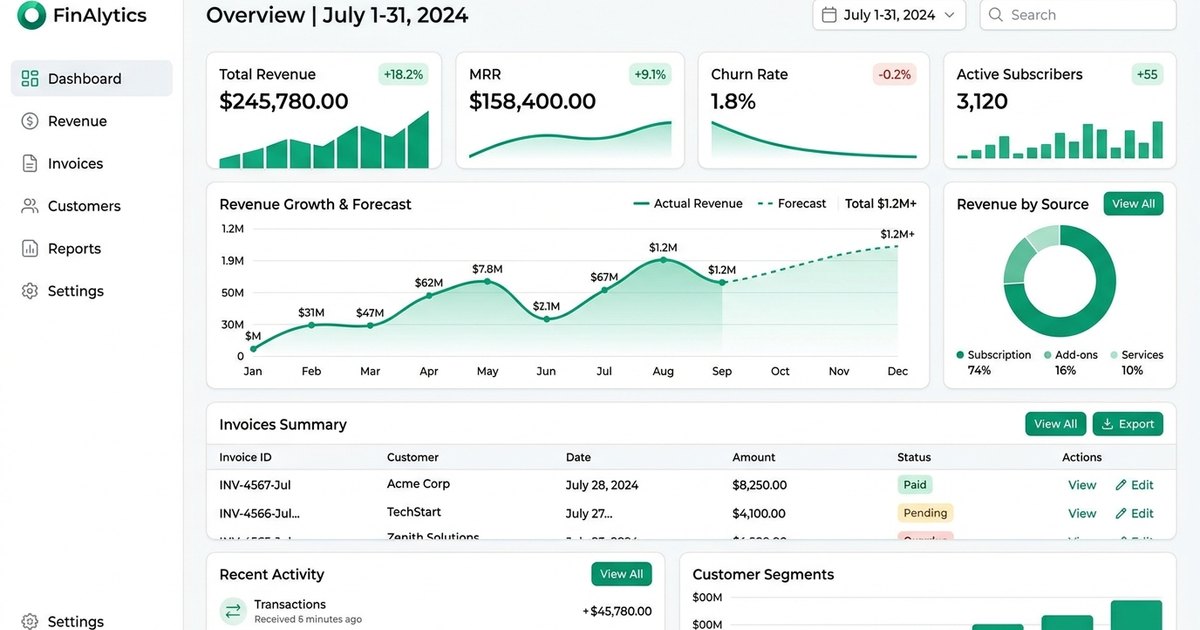Screen dimensions: 1200x630
Task: Select the Jun $2.1M data point
Action: pos(546,319)
